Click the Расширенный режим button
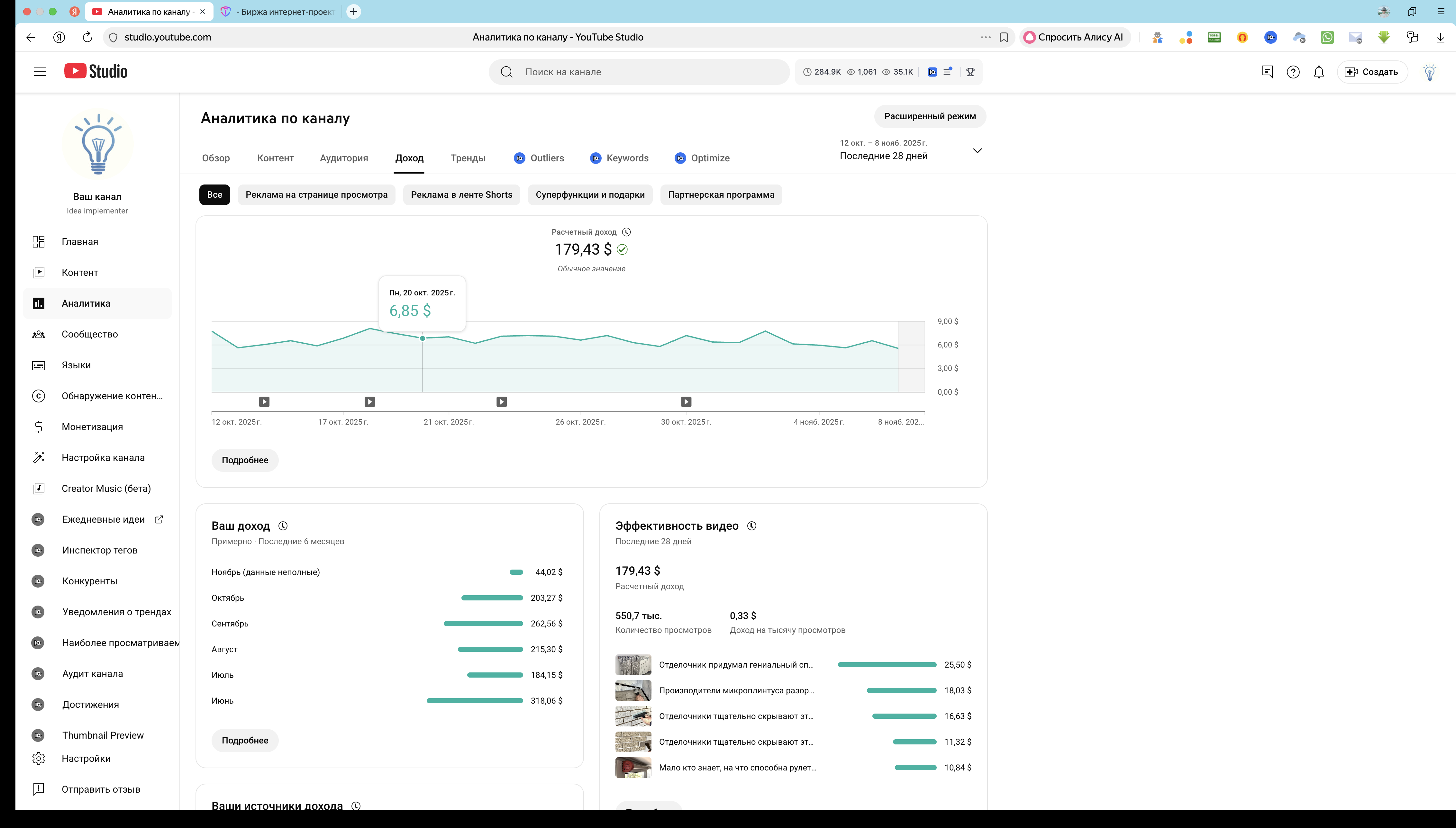 coord(929,116)
